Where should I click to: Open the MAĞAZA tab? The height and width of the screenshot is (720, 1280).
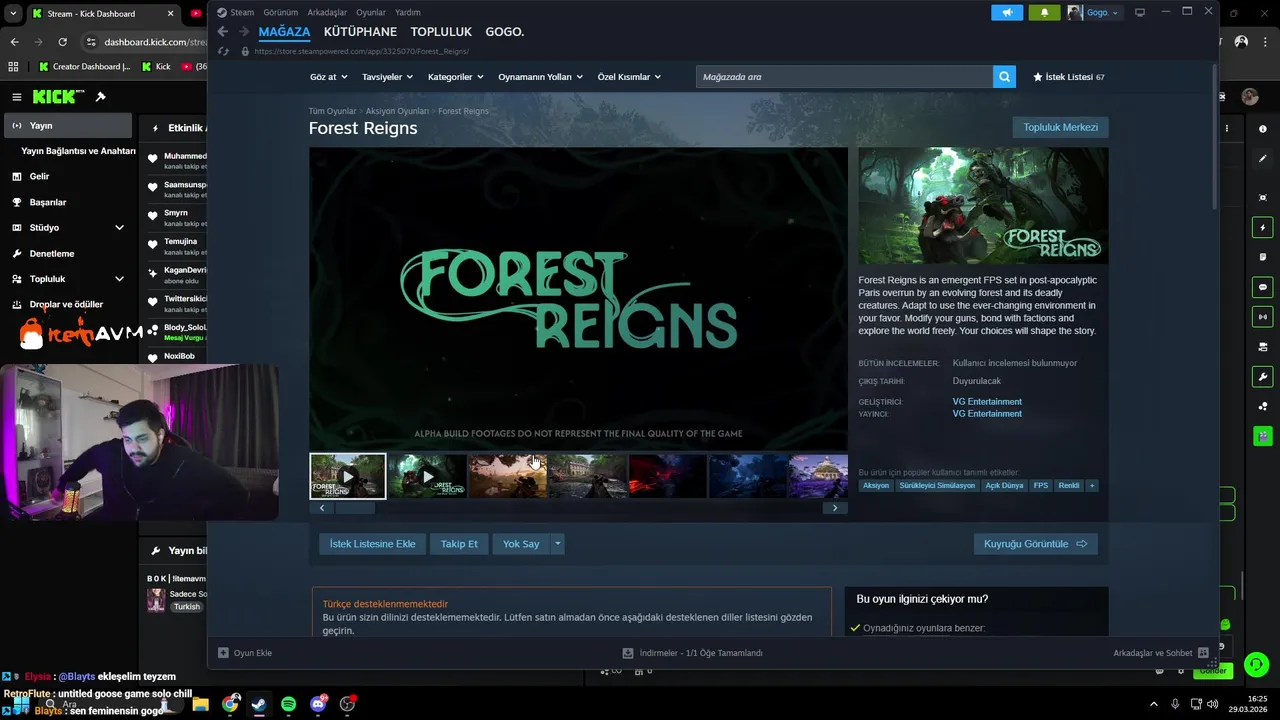tap(284, 32)
